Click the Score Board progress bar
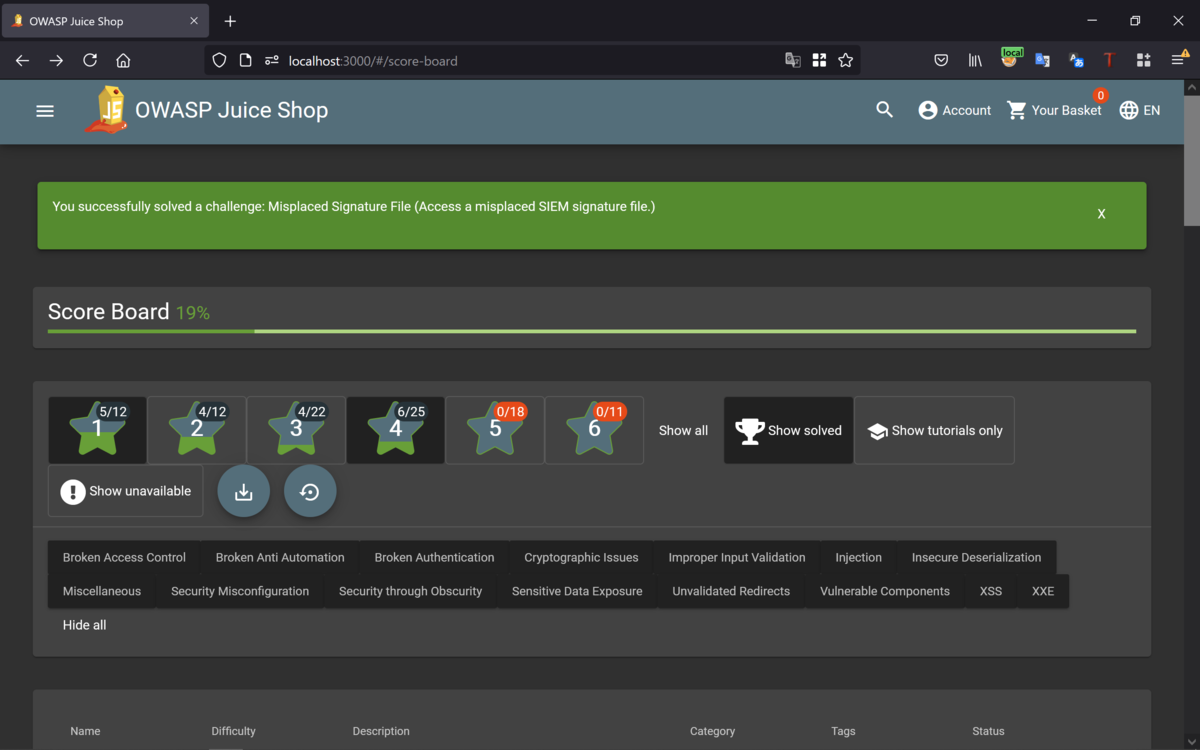1200x750 pixels. coord(592,331)
